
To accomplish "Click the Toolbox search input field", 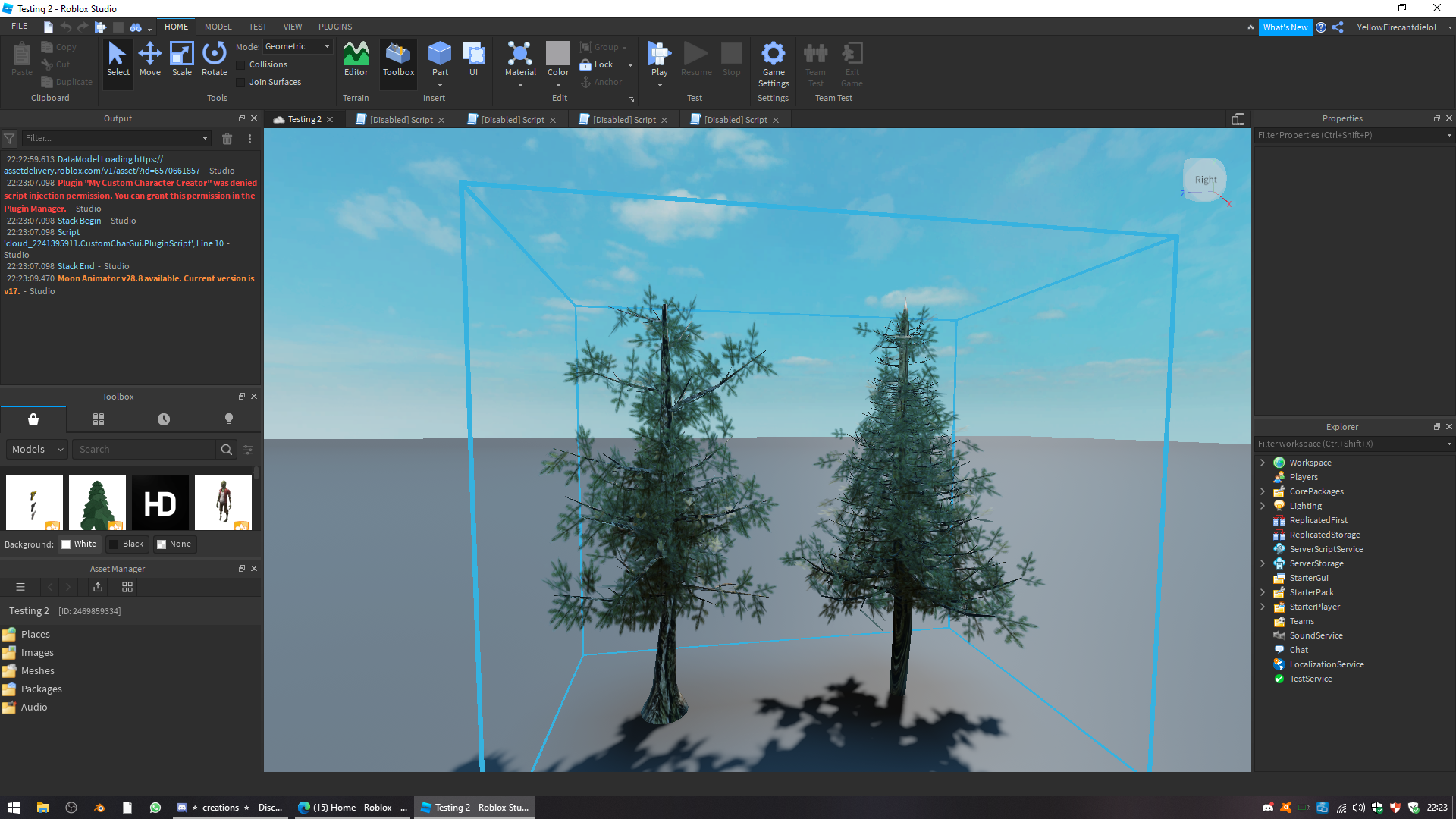I will 144,450.
